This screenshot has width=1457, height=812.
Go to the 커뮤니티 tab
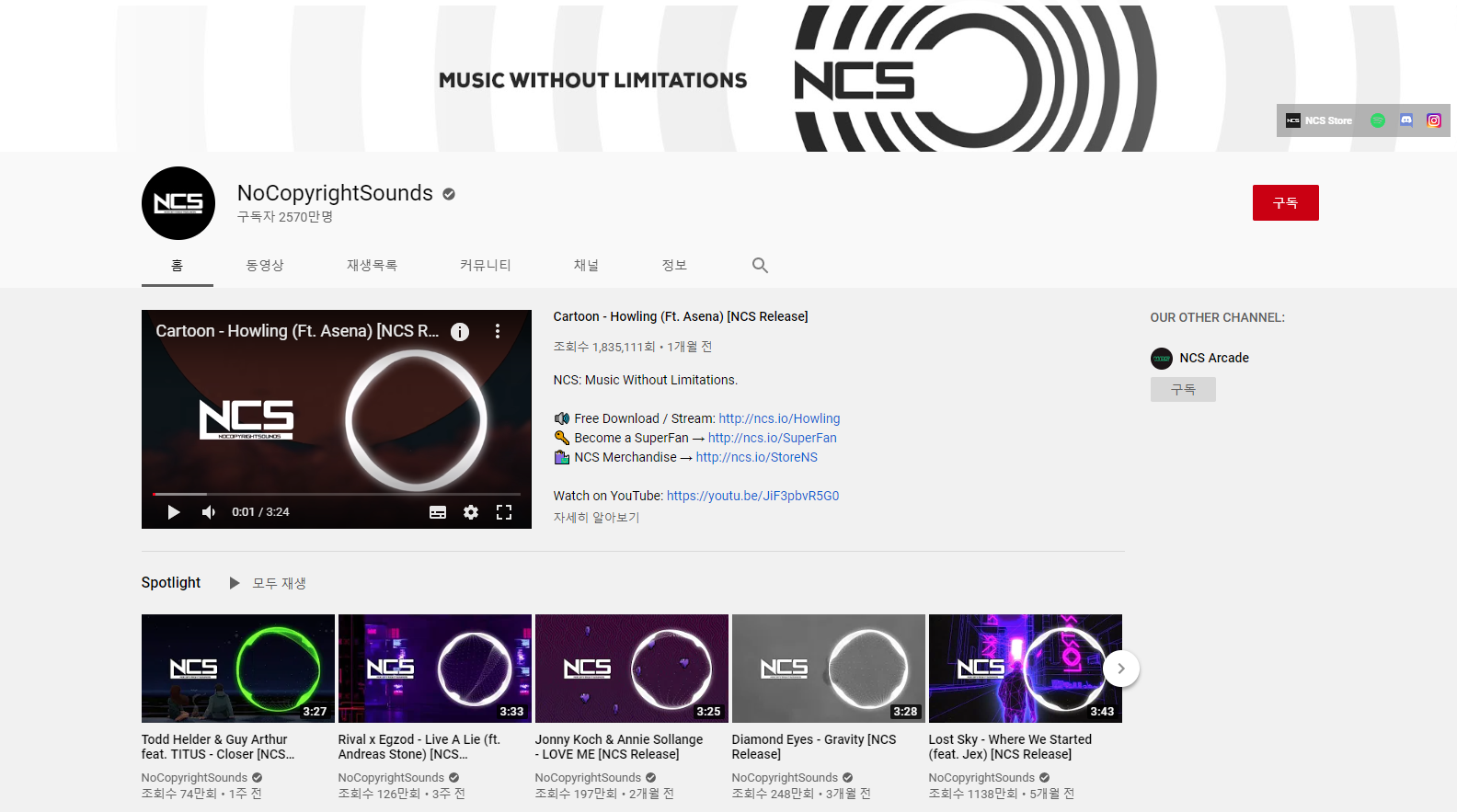[x=486, y=265]
